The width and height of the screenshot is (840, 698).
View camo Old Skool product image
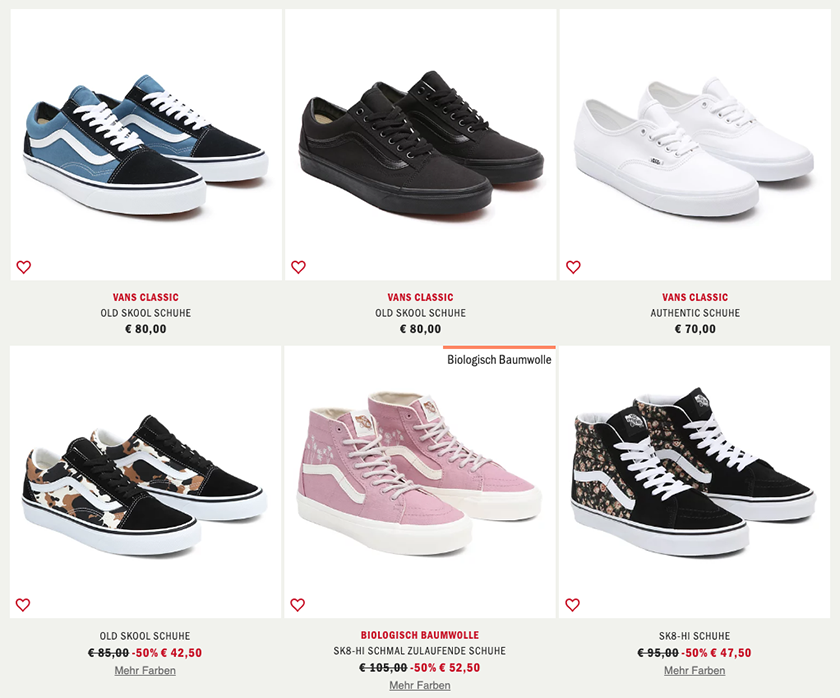click(x=145, y=482)
